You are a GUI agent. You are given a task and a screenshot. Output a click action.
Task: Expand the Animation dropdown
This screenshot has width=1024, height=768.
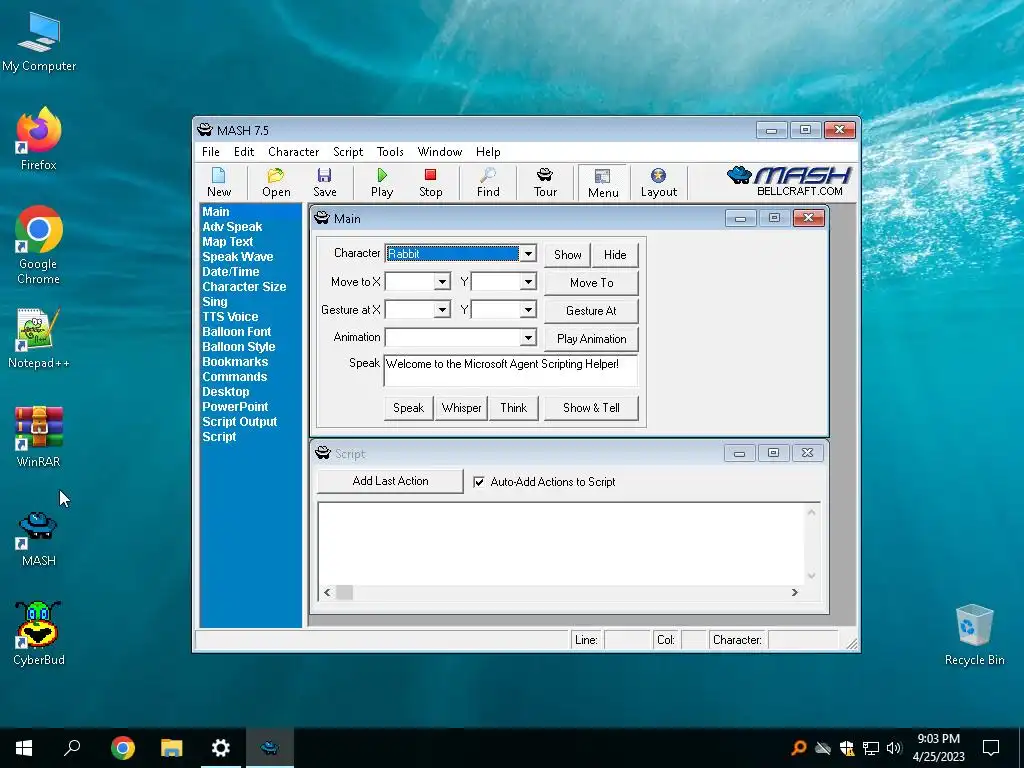tap(528, 338)
